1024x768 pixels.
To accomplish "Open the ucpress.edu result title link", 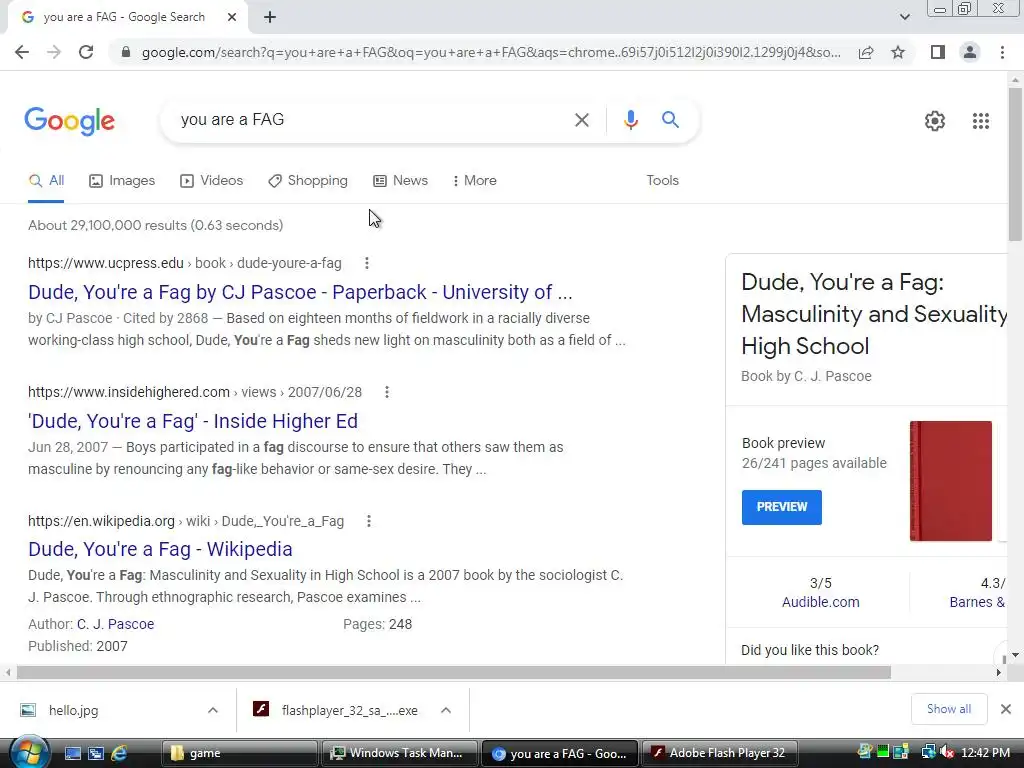I will (300, 292).
